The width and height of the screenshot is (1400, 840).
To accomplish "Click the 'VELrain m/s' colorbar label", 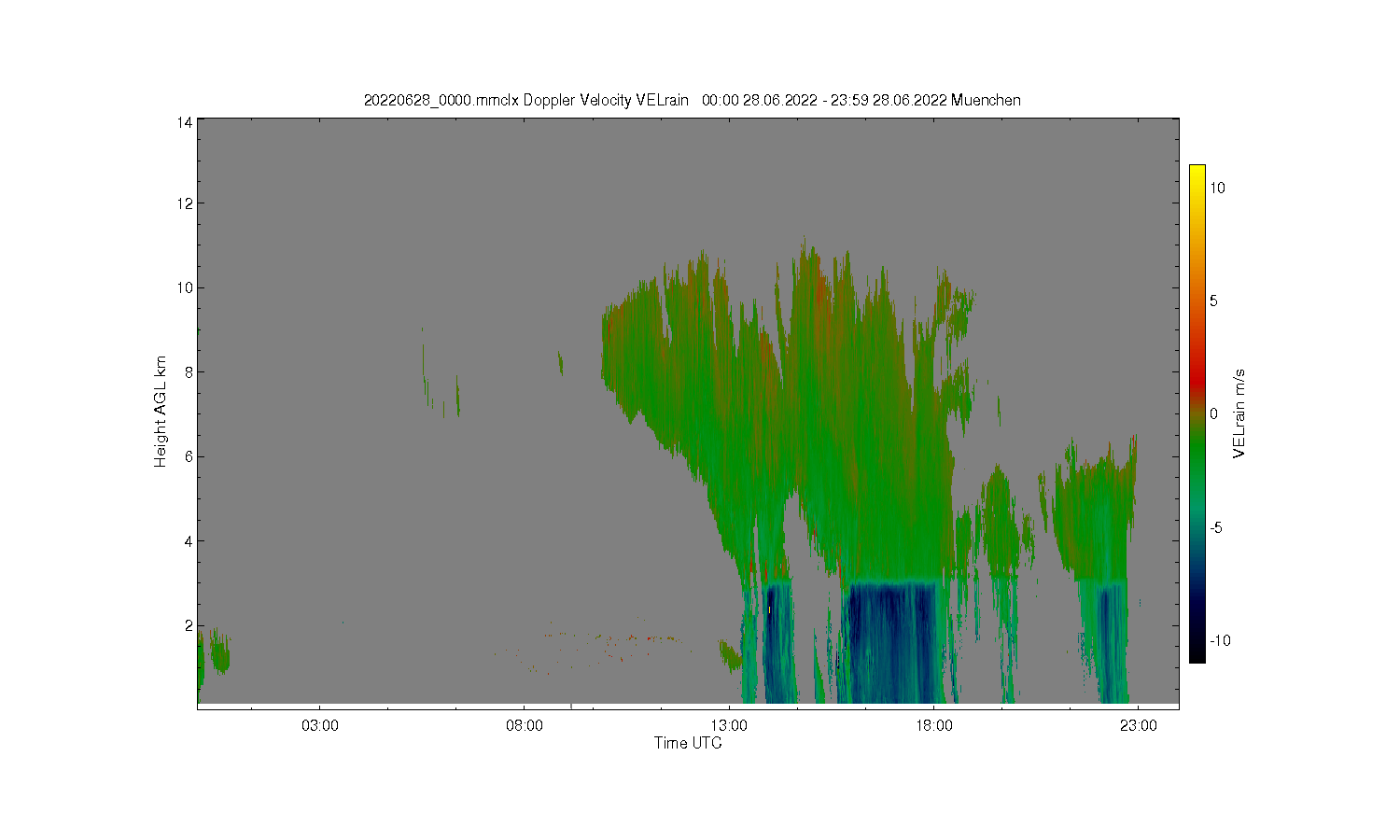I will tap(1239, 413).
